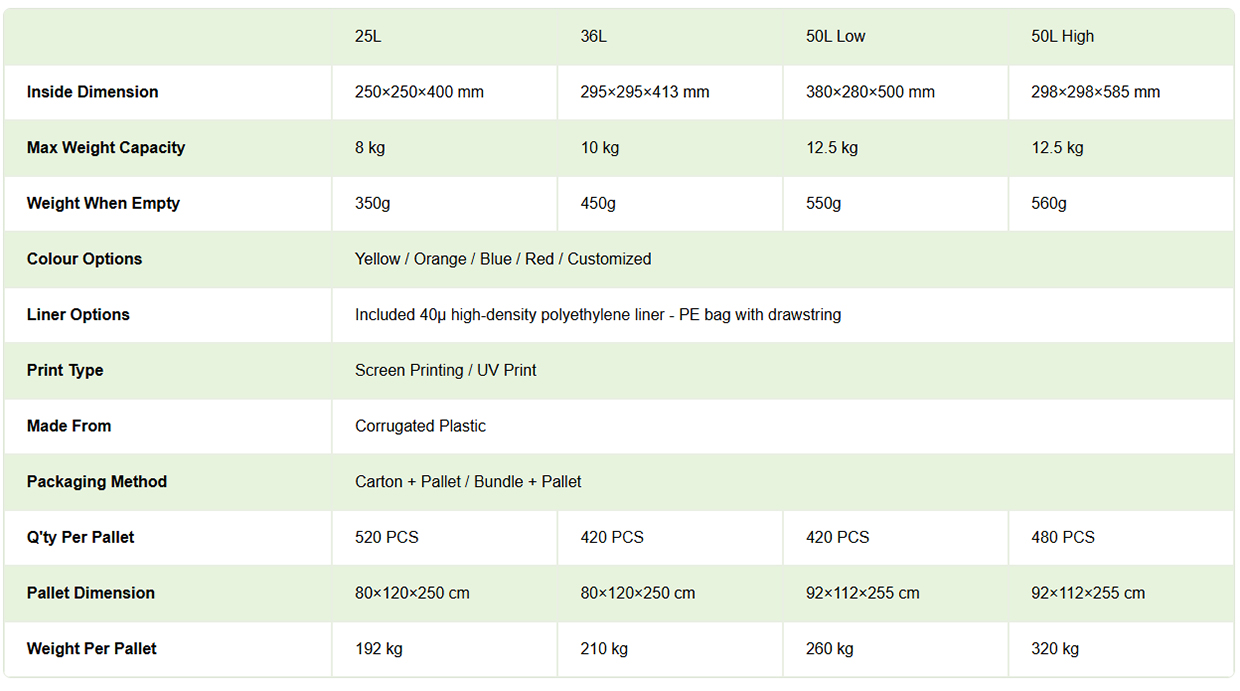Click the Print Type row label
This screenshot has width=1240, height=691.
point(65,370)
